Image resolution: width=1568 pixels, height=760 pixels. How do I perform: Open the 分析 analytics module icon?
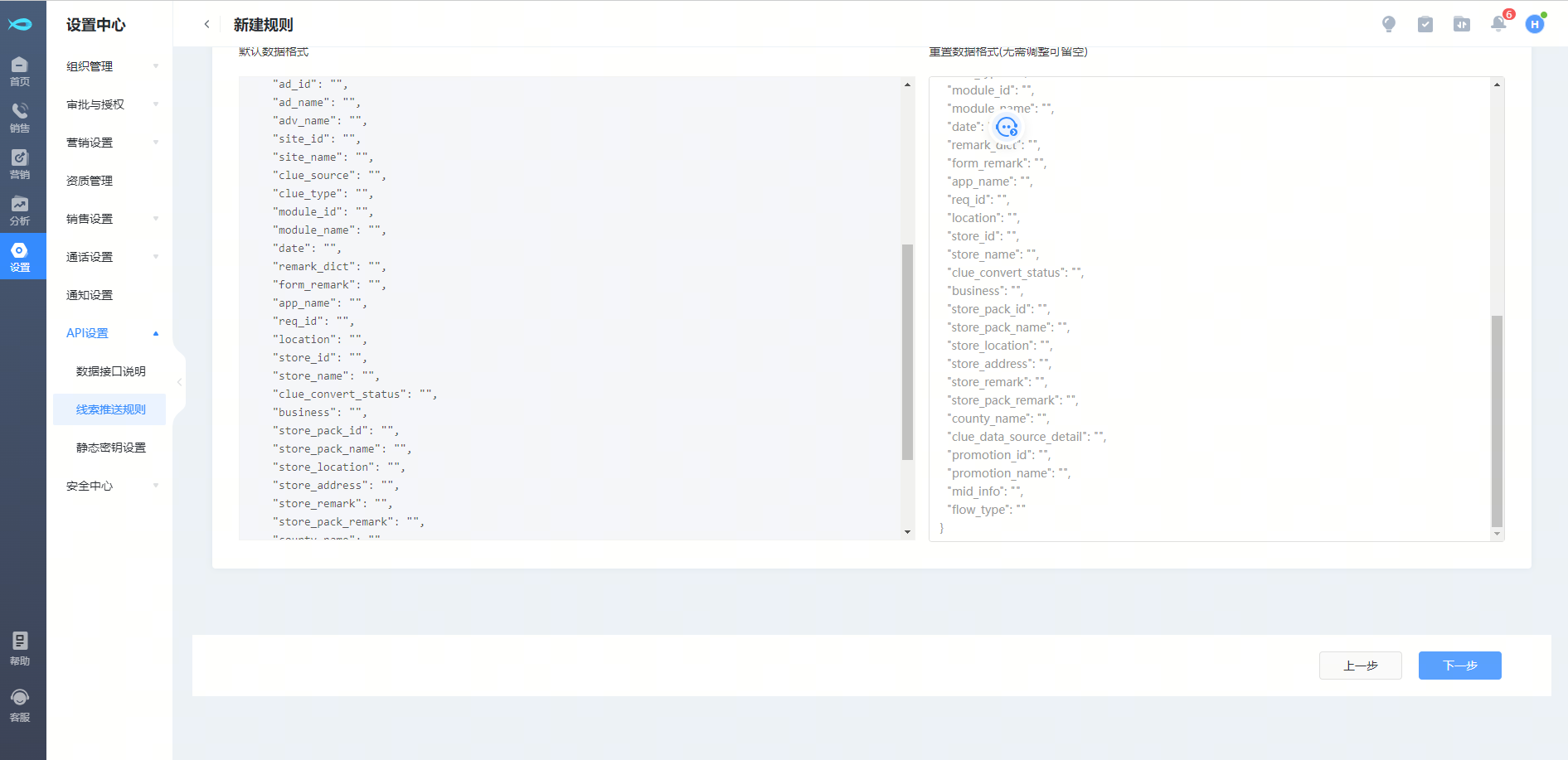pyautogui.click(x=20, y=211)
